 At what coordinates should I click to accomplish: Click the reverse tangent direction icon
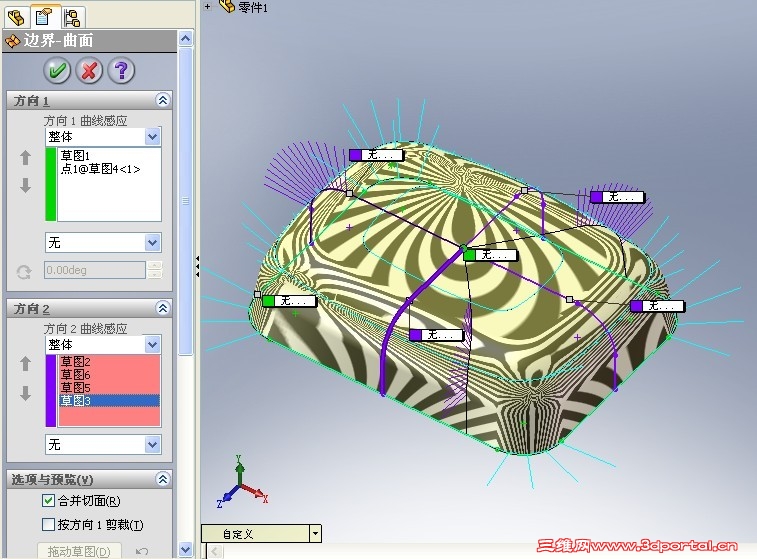(x=24, y=272)
